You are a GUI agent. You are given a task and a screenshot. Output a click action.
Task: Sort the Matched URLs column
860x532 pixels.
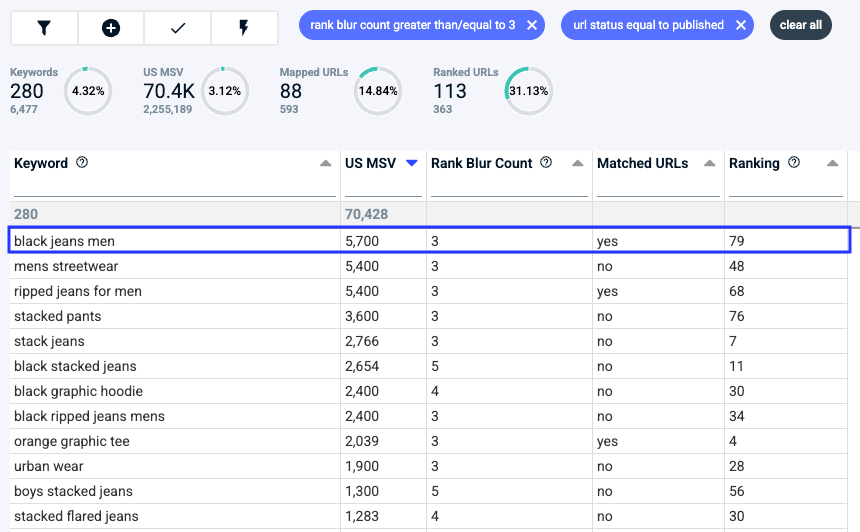709,163
